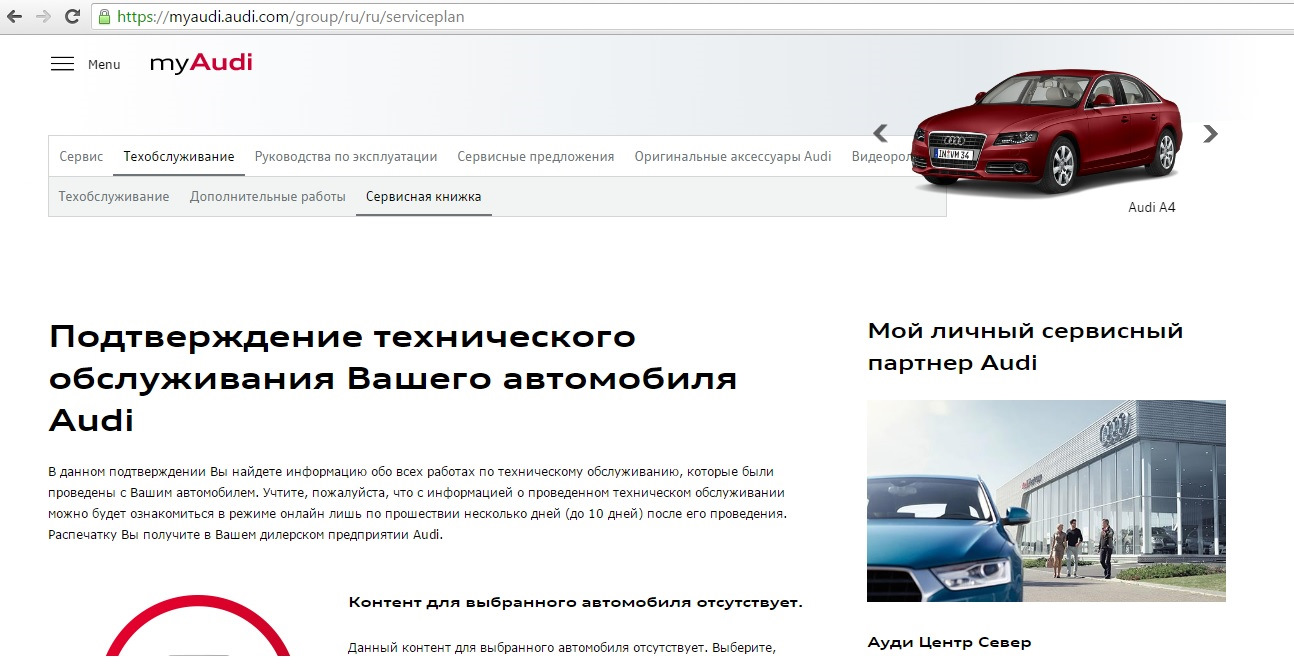The height and width of the screenshot is (670, 1294).
Task: Open Руководства по эксплуатации tab
Action: [x=346, y=157]
